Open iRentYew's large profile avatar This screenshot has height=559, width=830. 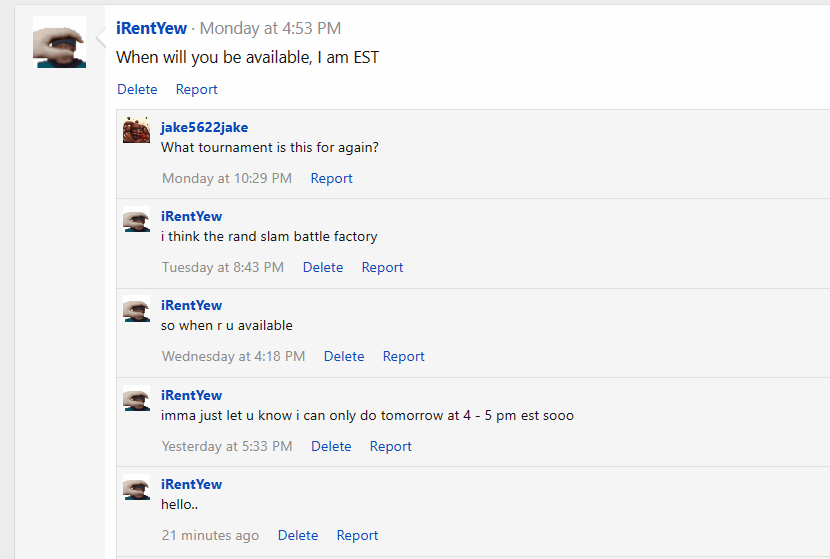[59, 42]
